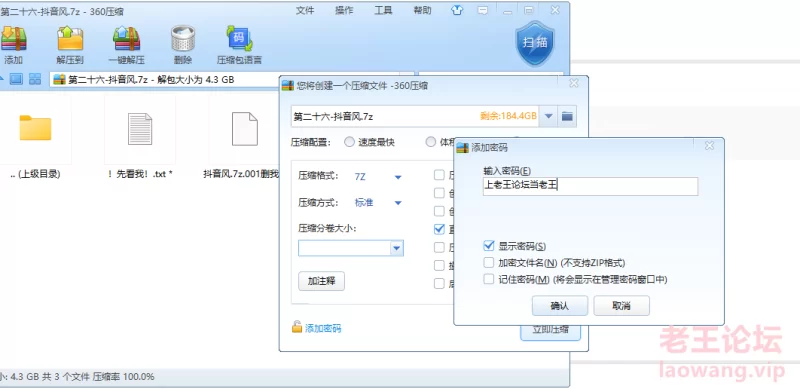Open the 文件 menu
The width and height of the screenshot is (800, 389).
[x=305, y=10]
